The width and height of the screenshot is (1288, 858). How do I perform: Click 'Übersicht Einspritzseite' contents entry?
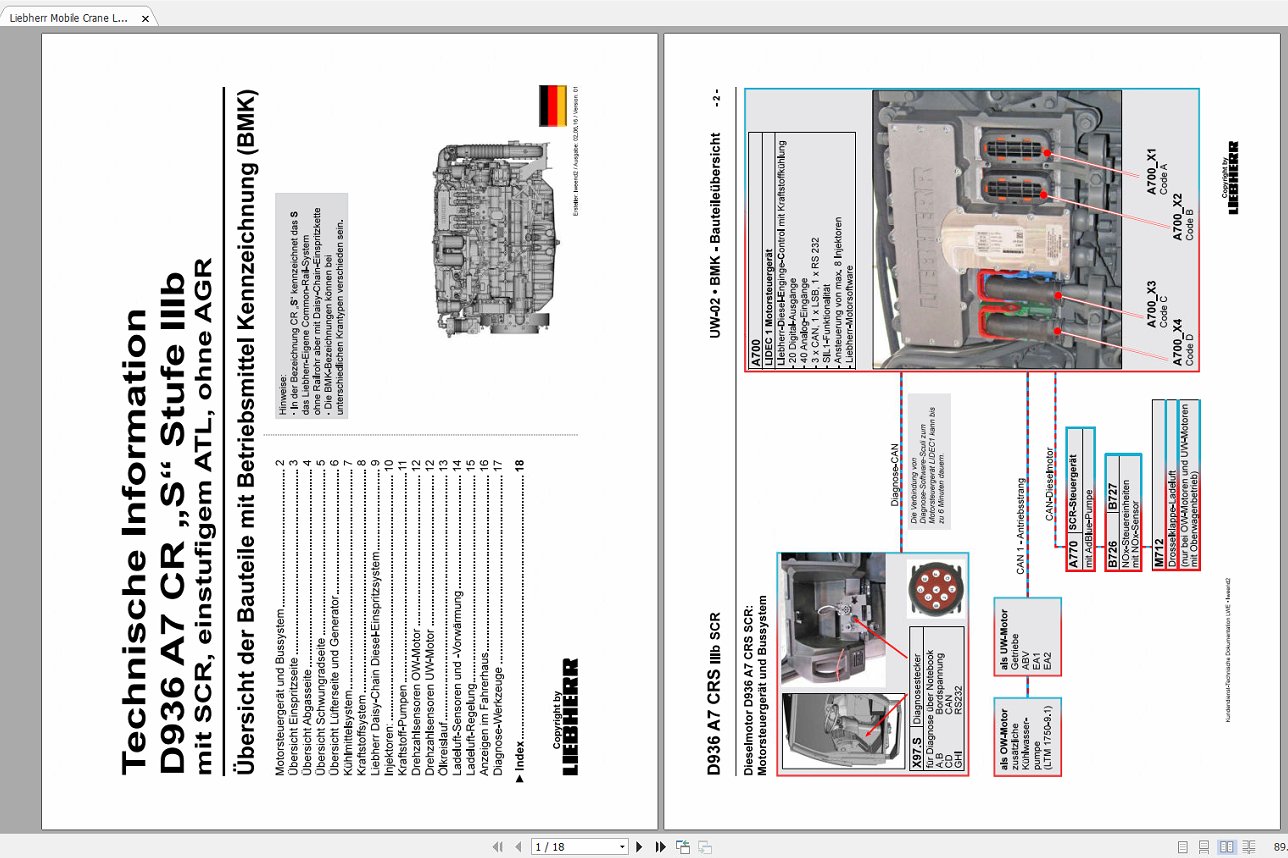294,616
